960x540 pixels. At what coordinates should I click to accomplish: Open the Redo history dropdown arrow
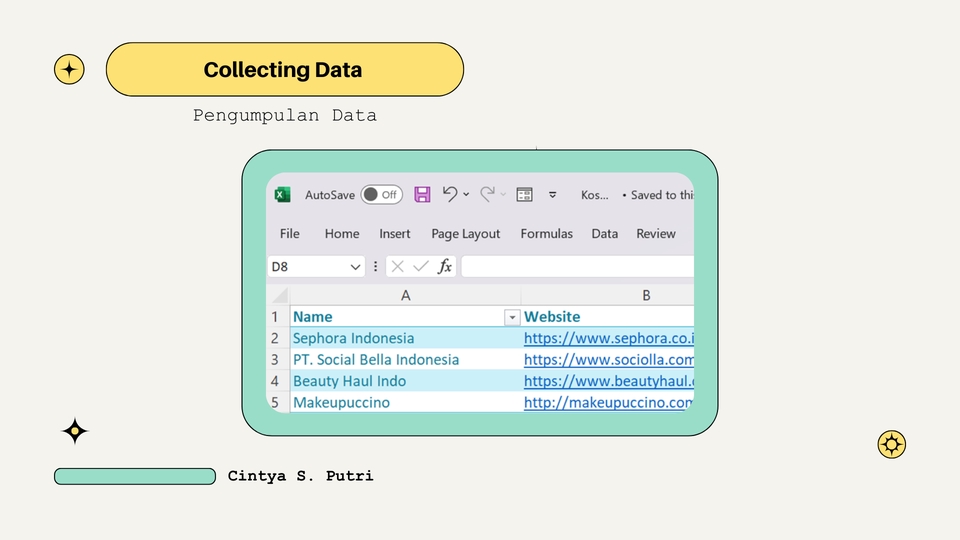(x=503, y=195)
